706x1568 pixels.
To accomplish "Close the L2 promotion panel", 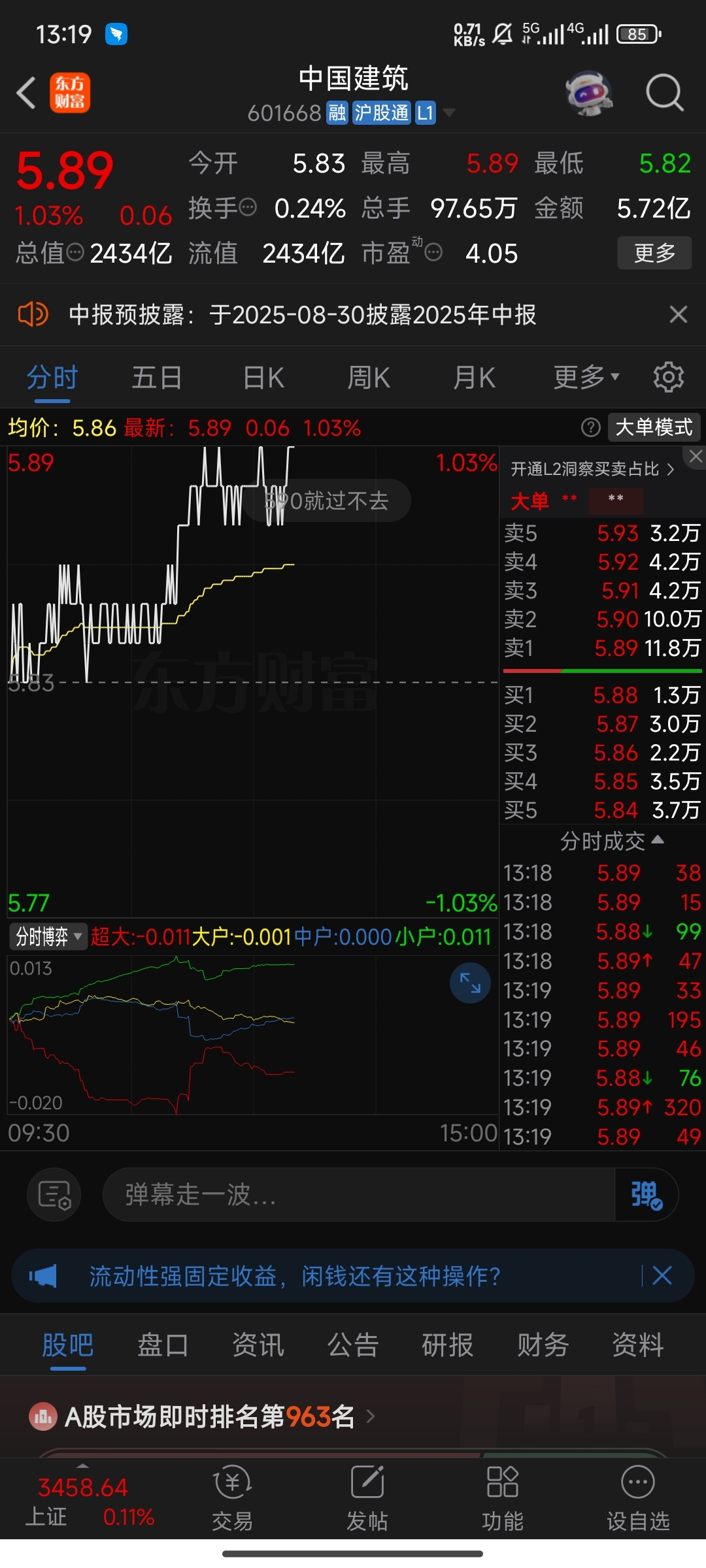I will (x=696, y=456).
